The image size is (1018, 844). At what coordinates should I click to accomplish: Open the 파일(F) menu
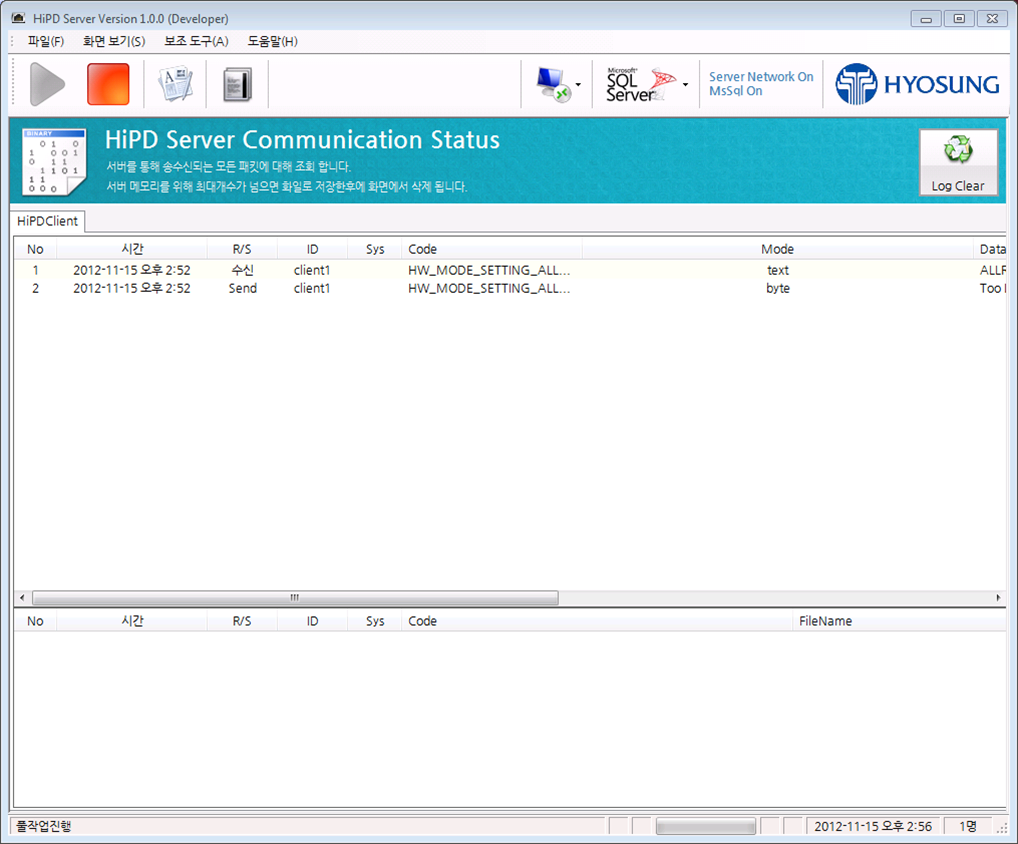45,42
